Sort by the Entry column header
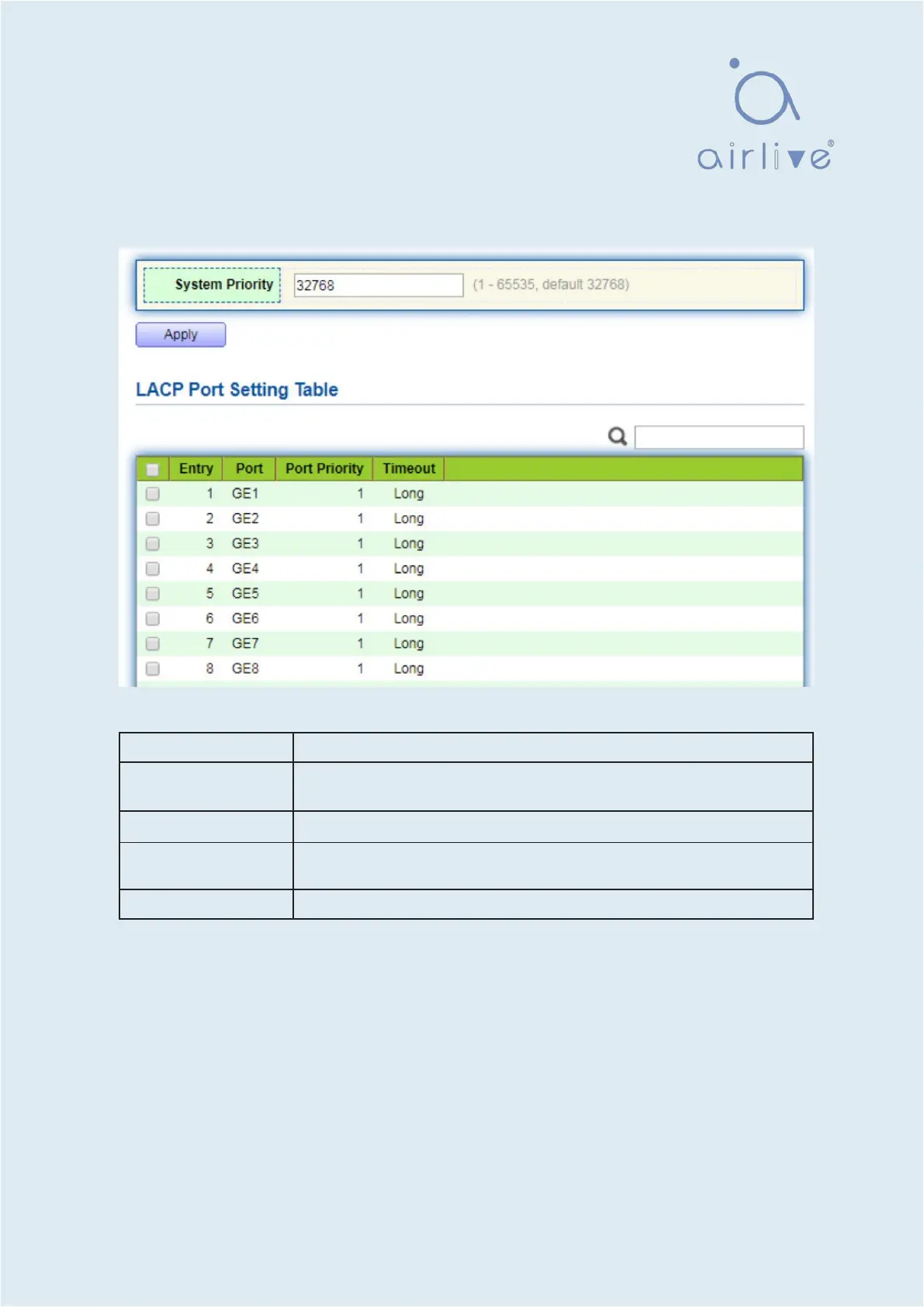The height and width of the screenshot is (1307, 924). pos(196,469)
